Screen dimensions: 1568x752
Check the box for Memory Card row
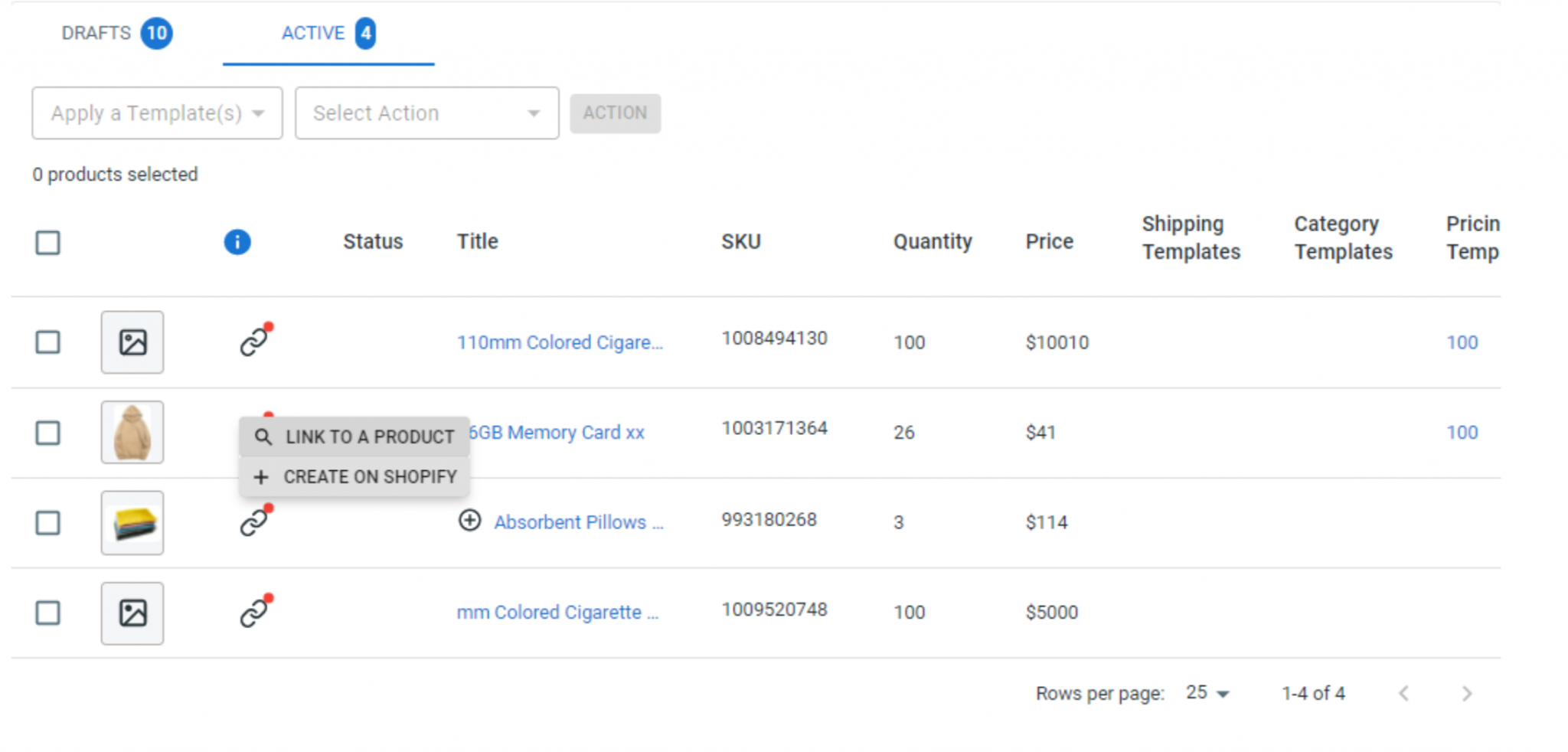[x=47, y=433]
